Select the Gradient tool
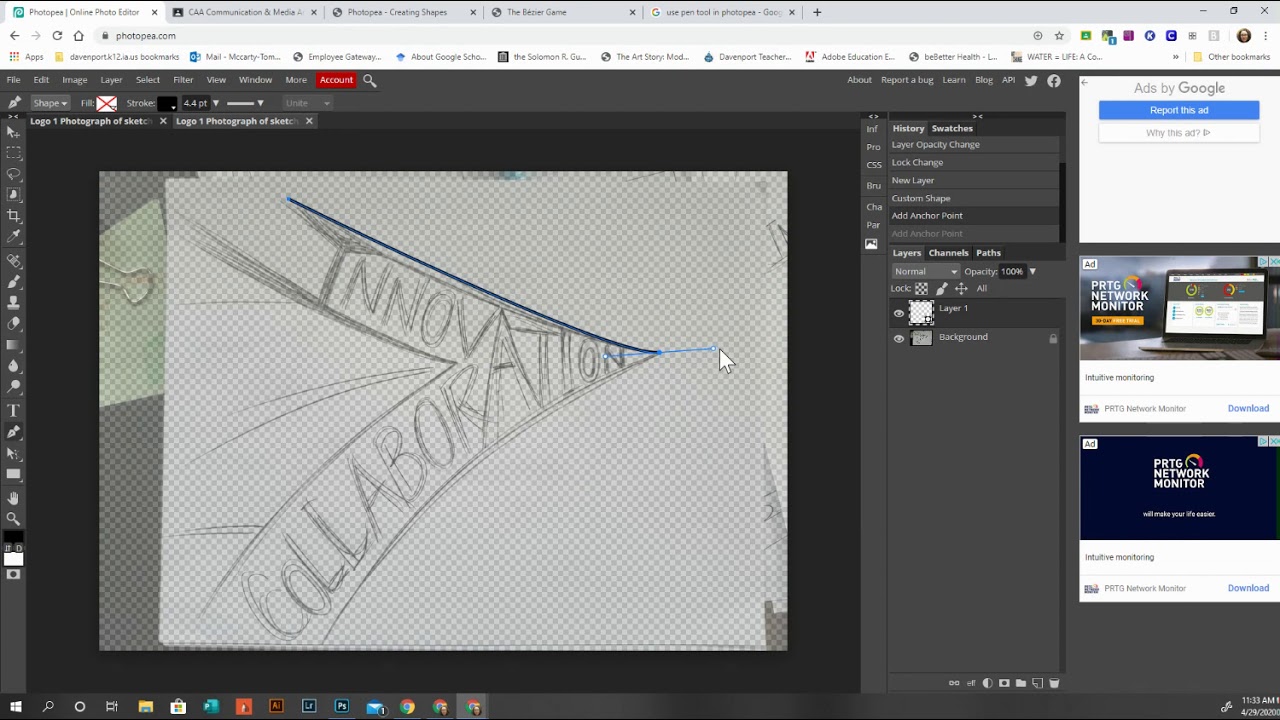This screenshot has width=1280, height=720. [x=13, y=345]
